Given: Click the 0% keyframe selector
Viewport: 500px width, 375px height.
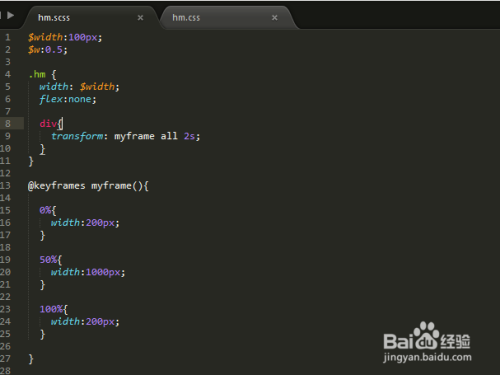Looking at the screenshot, I should [x=45, y=210].
